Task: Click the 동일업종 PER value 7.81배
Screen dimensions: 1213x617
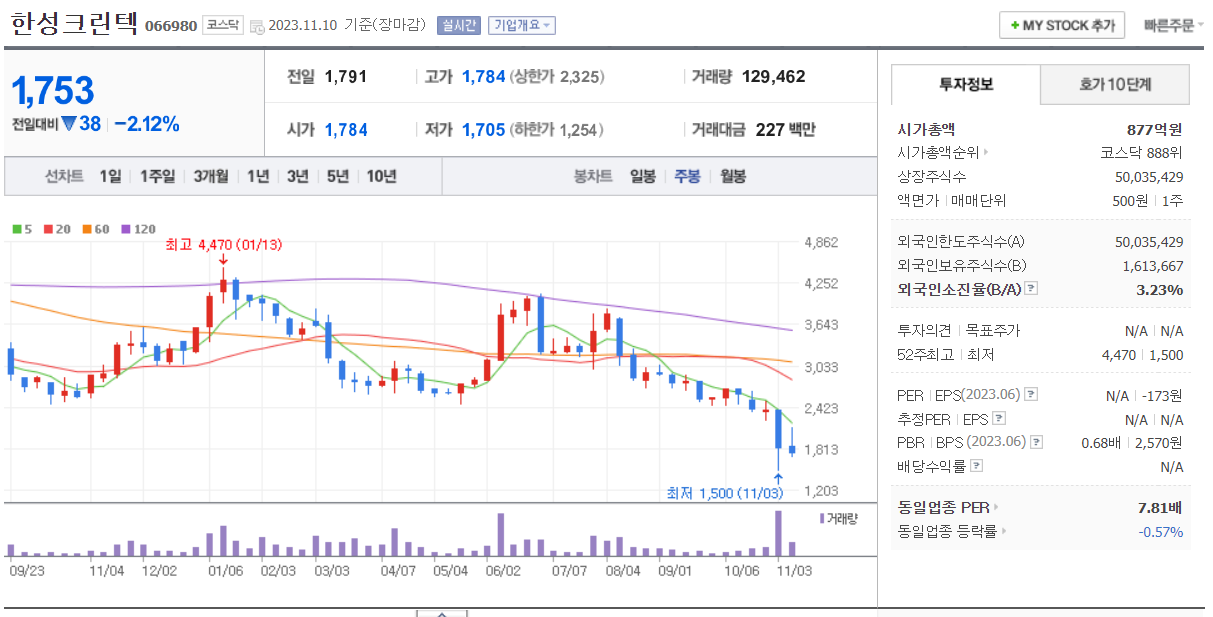Action: [1160, 508]
